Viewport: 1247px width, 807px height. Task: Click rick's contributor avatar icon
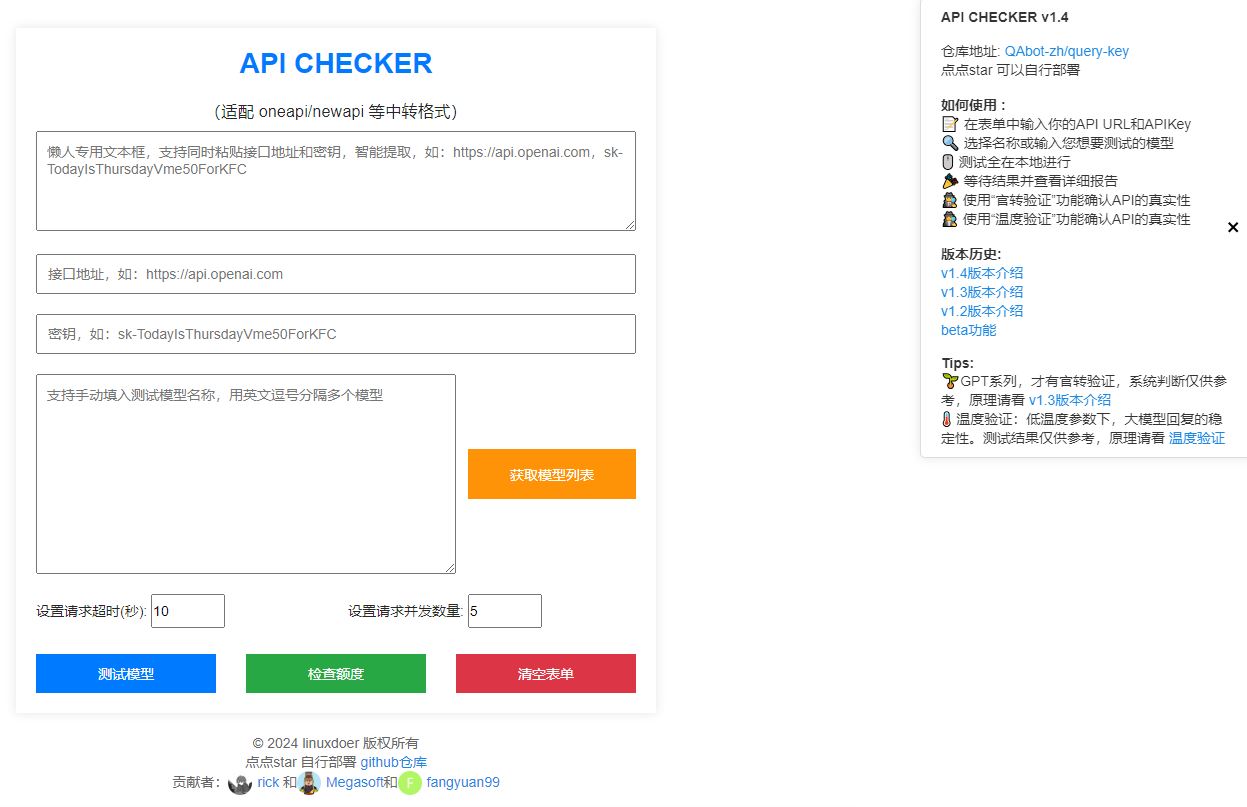240,783
